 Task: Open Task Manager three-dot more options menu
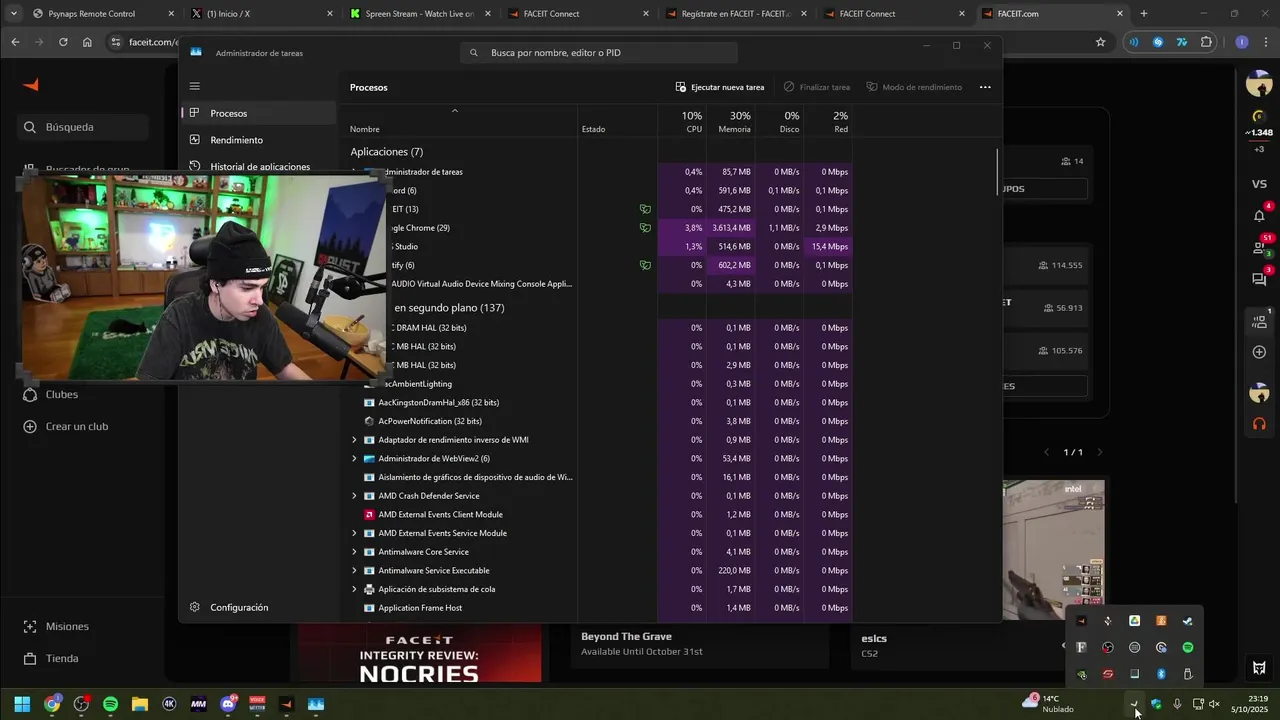[985, 87]
